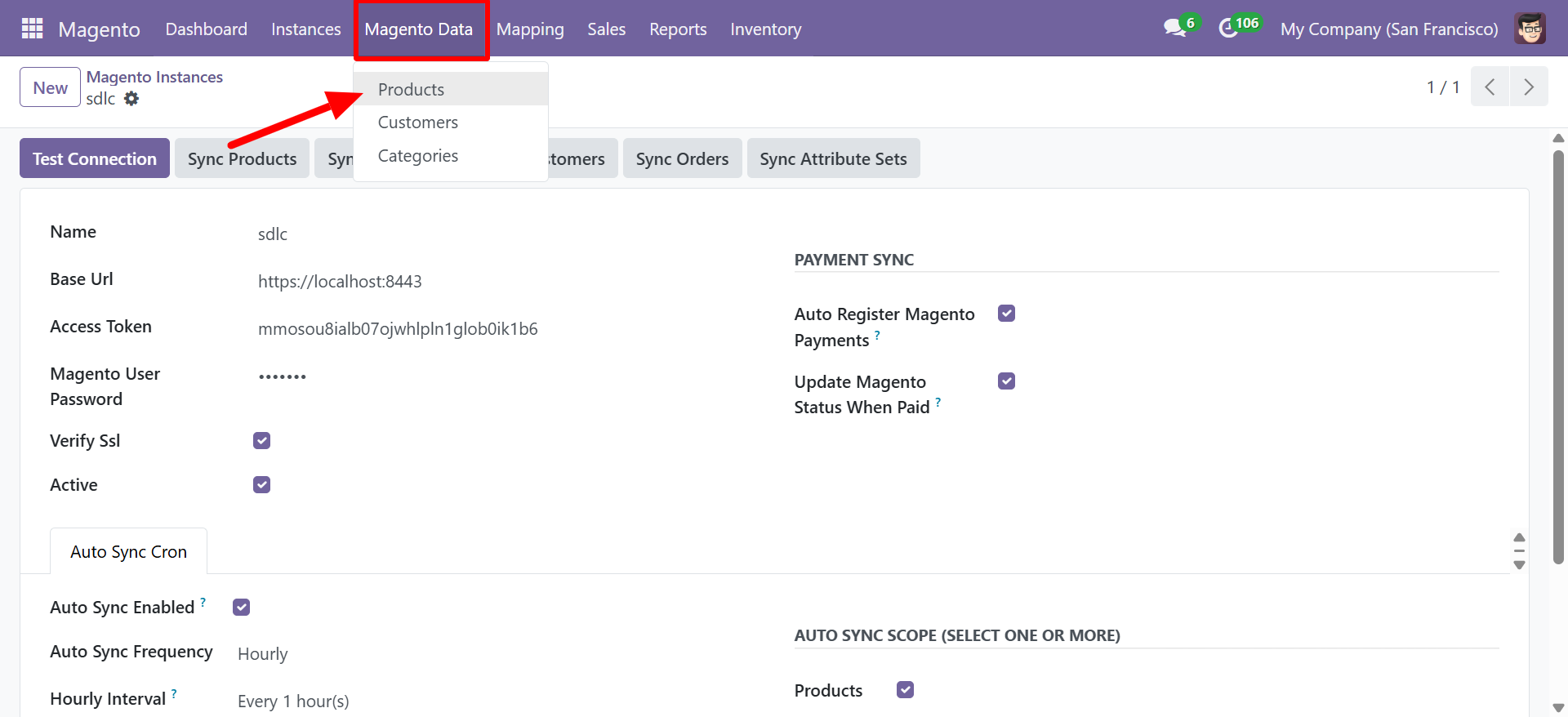The height and width of the screenshot is (717, 1568).
Task: Click the Sync Attribute Sets button
Action: (x=834, y=158)
